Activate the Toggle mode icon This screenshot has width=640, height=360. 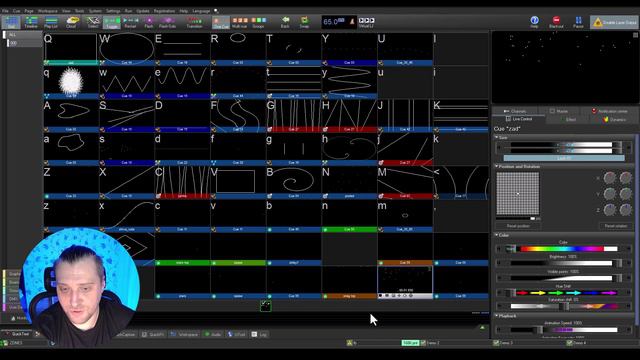click(111, 22)
